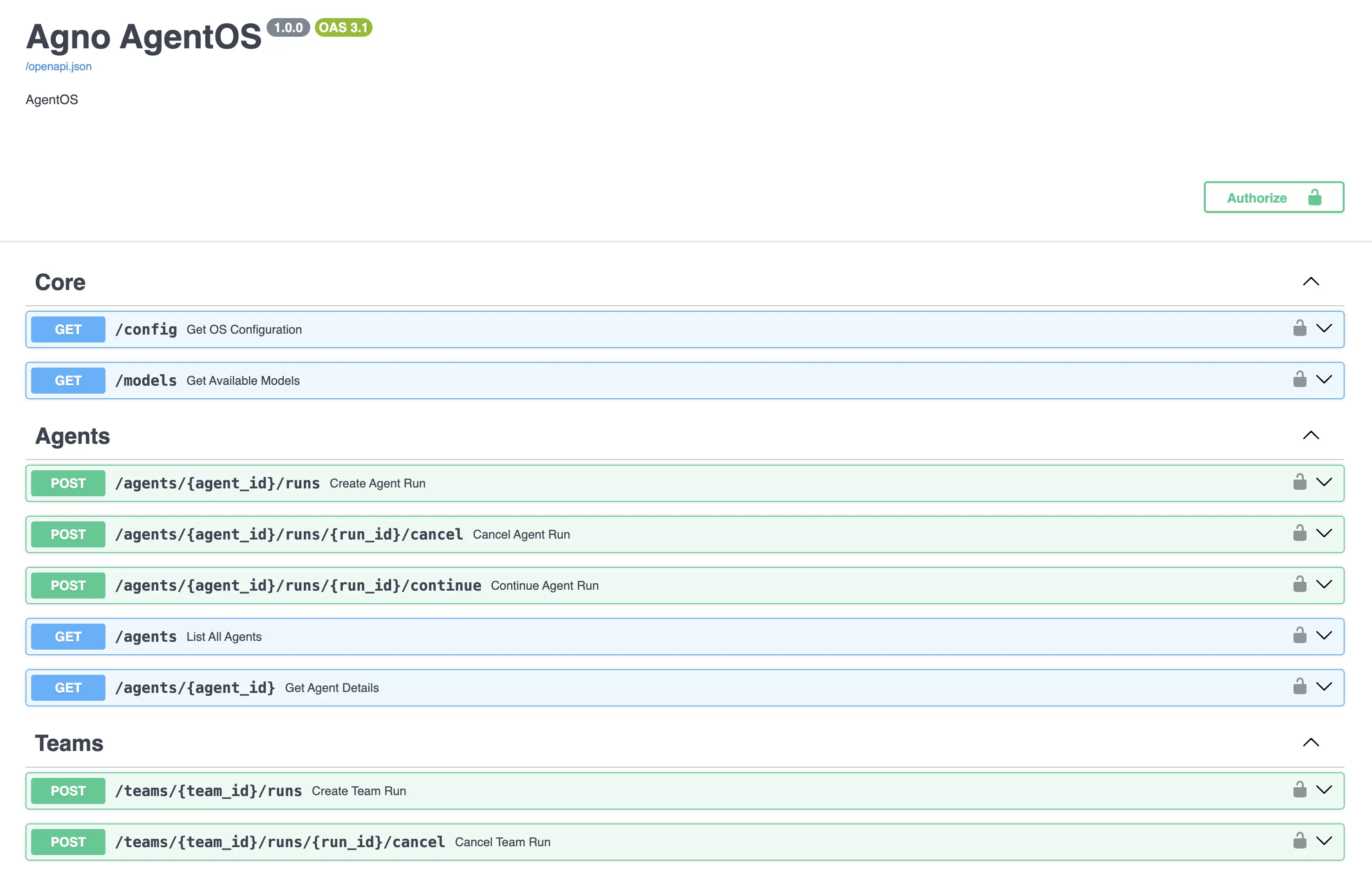
Task: Expand Get Agent Details with the chevron
Action: [1325, 687]
